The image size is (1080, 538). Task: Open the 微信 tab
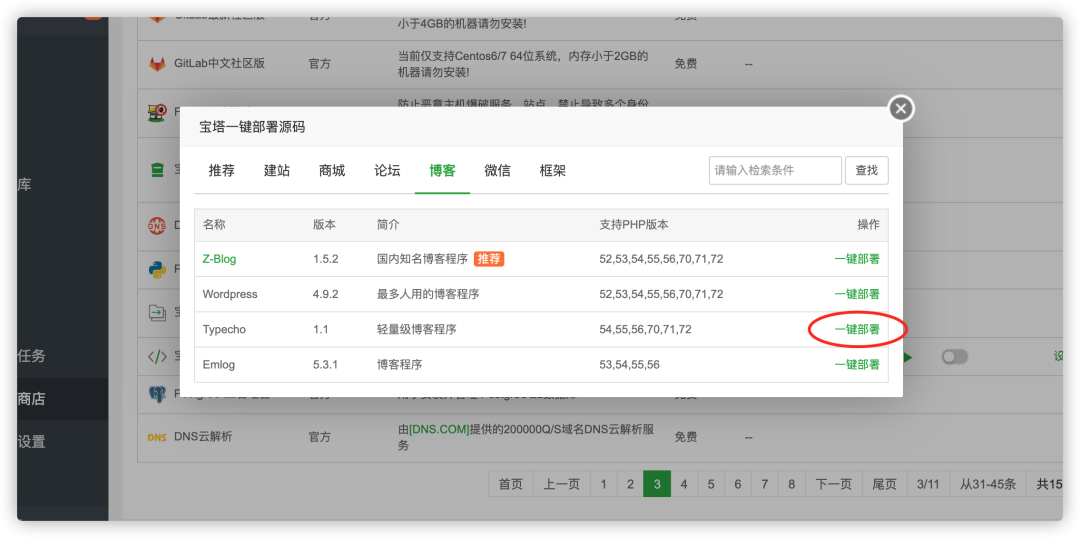click(497, 171)
